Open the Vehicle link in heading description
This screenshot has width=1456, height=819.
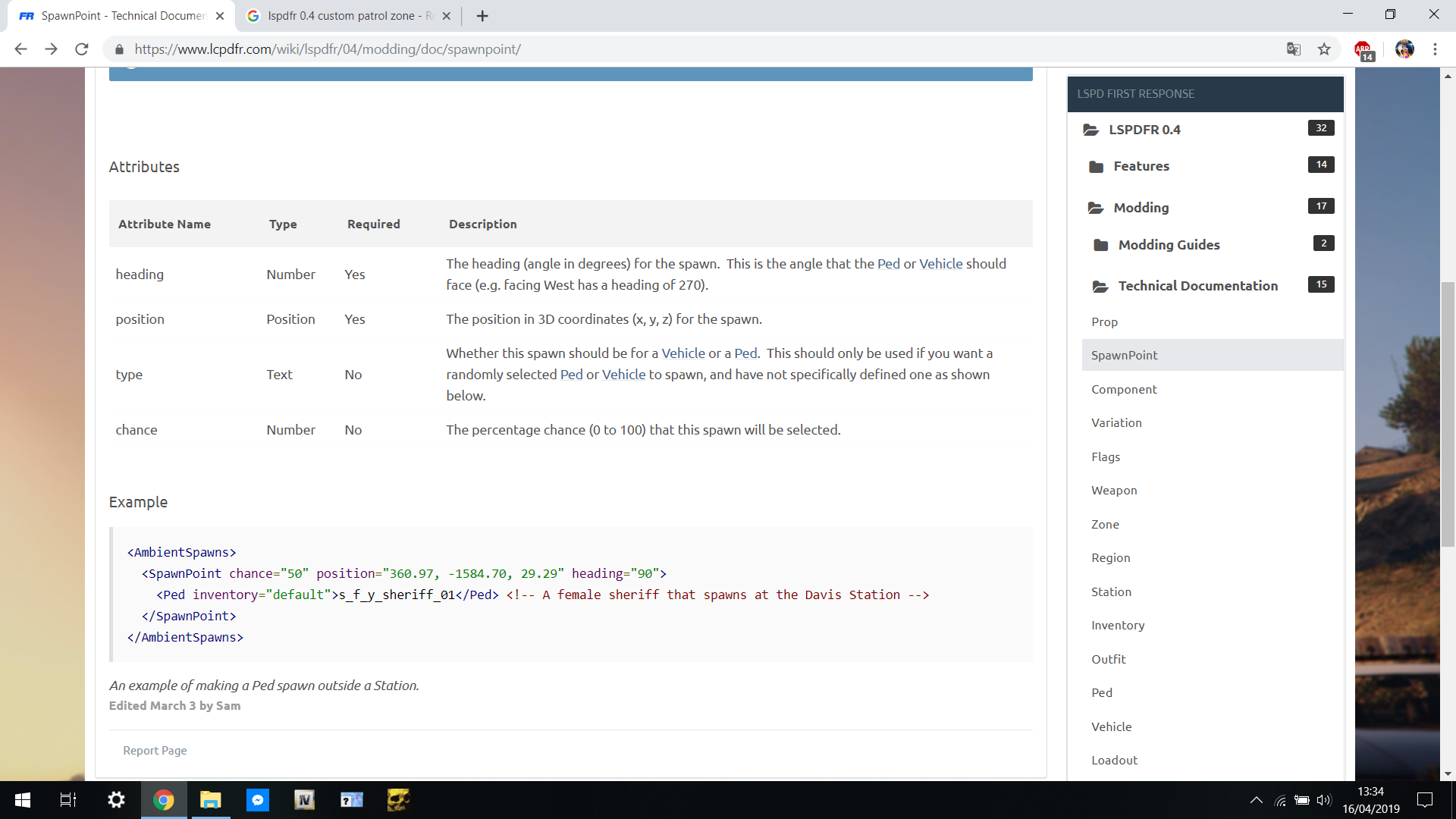point(940,264)
